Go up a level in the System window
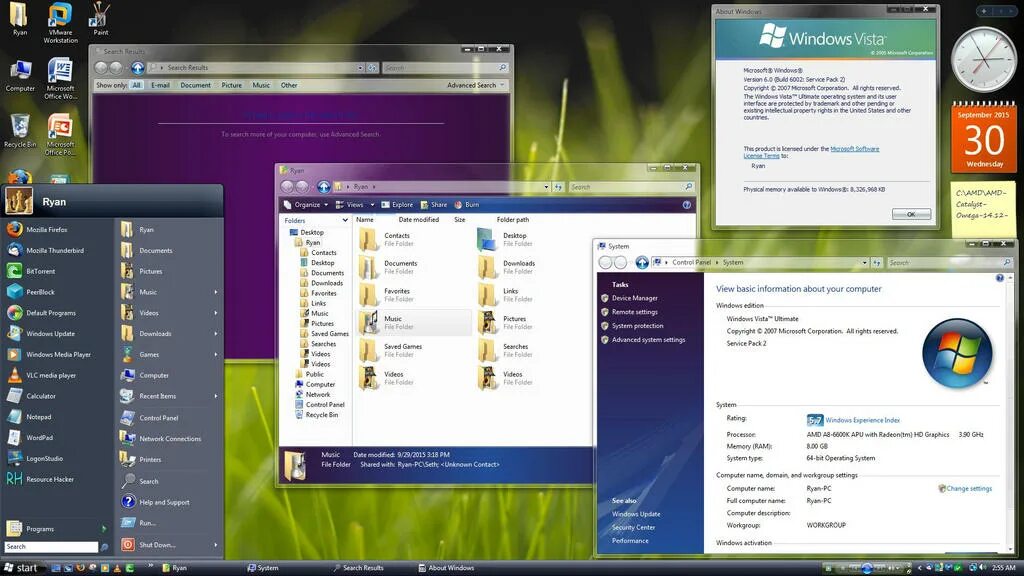Image resolution: width=1024 pixels, height=576 pixels. click(642, 263)
